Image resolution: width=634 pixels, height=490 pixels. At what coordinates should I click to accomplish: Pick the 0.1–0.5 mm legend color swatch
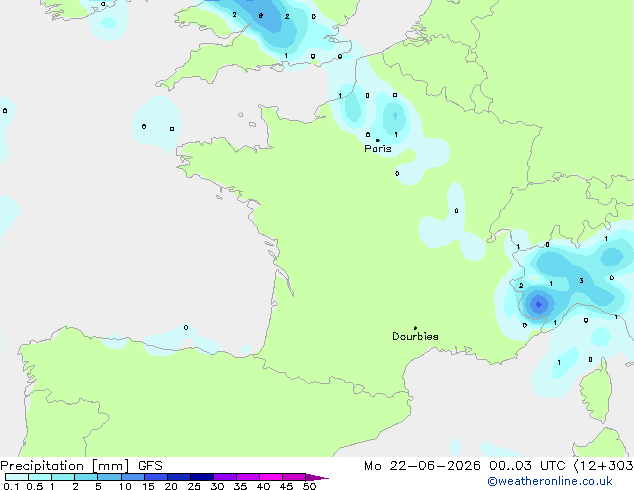[17, 477]
